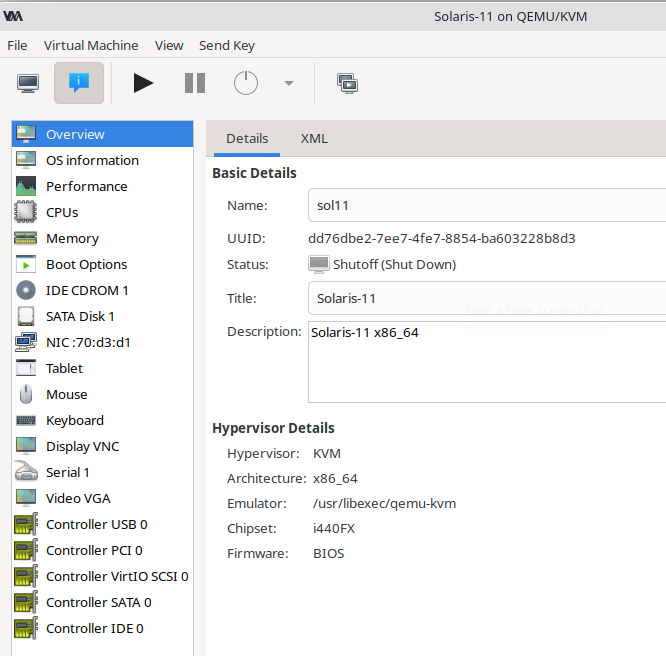Image resolution: width=666 pixels, height=656 pixels.
Task: Click the IDE CDROM 1 disc icon
Action: click(x=25, y=290)
